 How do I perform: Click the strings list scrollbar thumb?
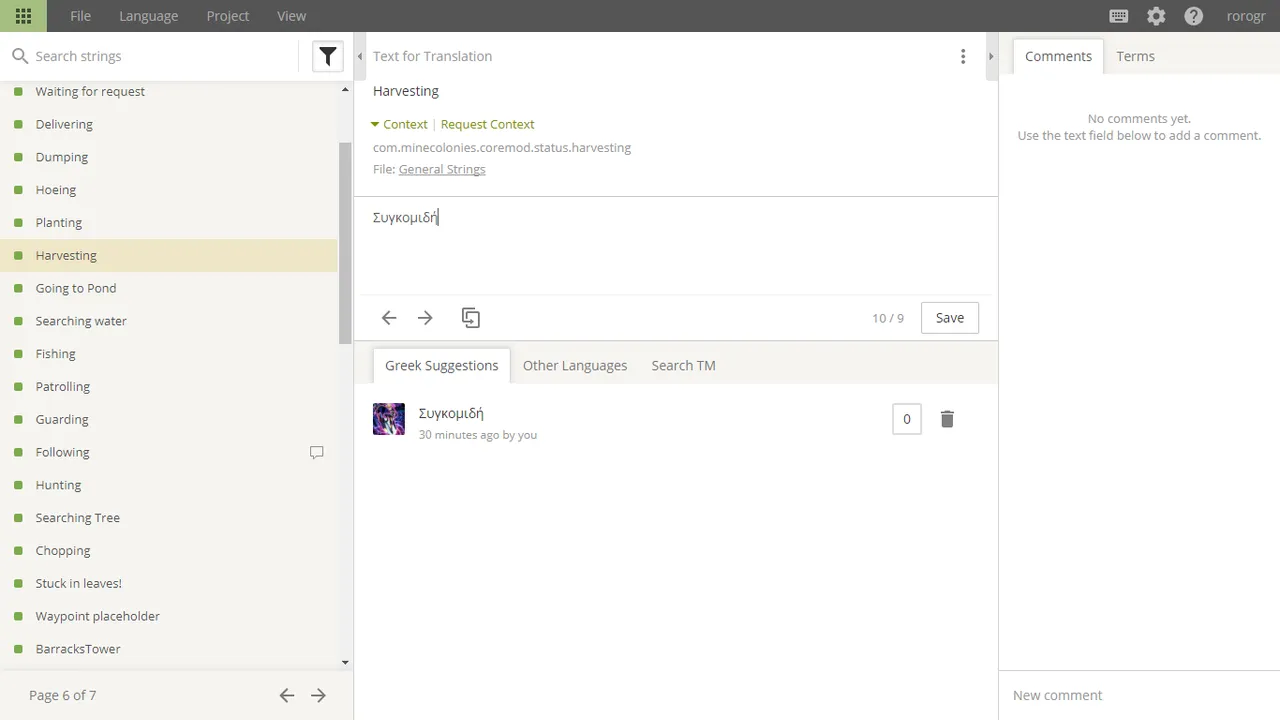(345, 243)
